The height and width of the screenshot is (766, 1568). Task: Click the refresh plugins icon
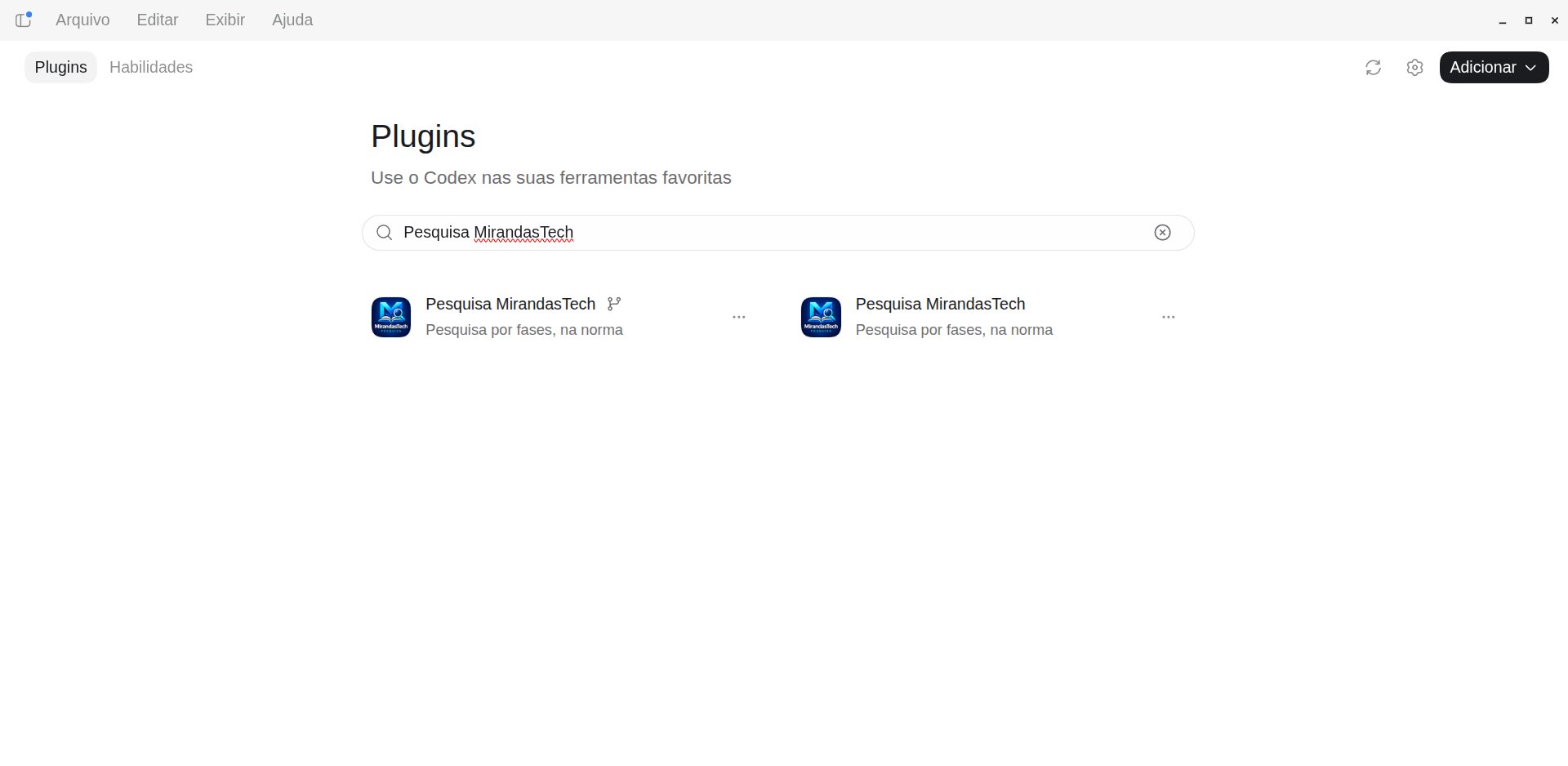(x=1373, y=68)
